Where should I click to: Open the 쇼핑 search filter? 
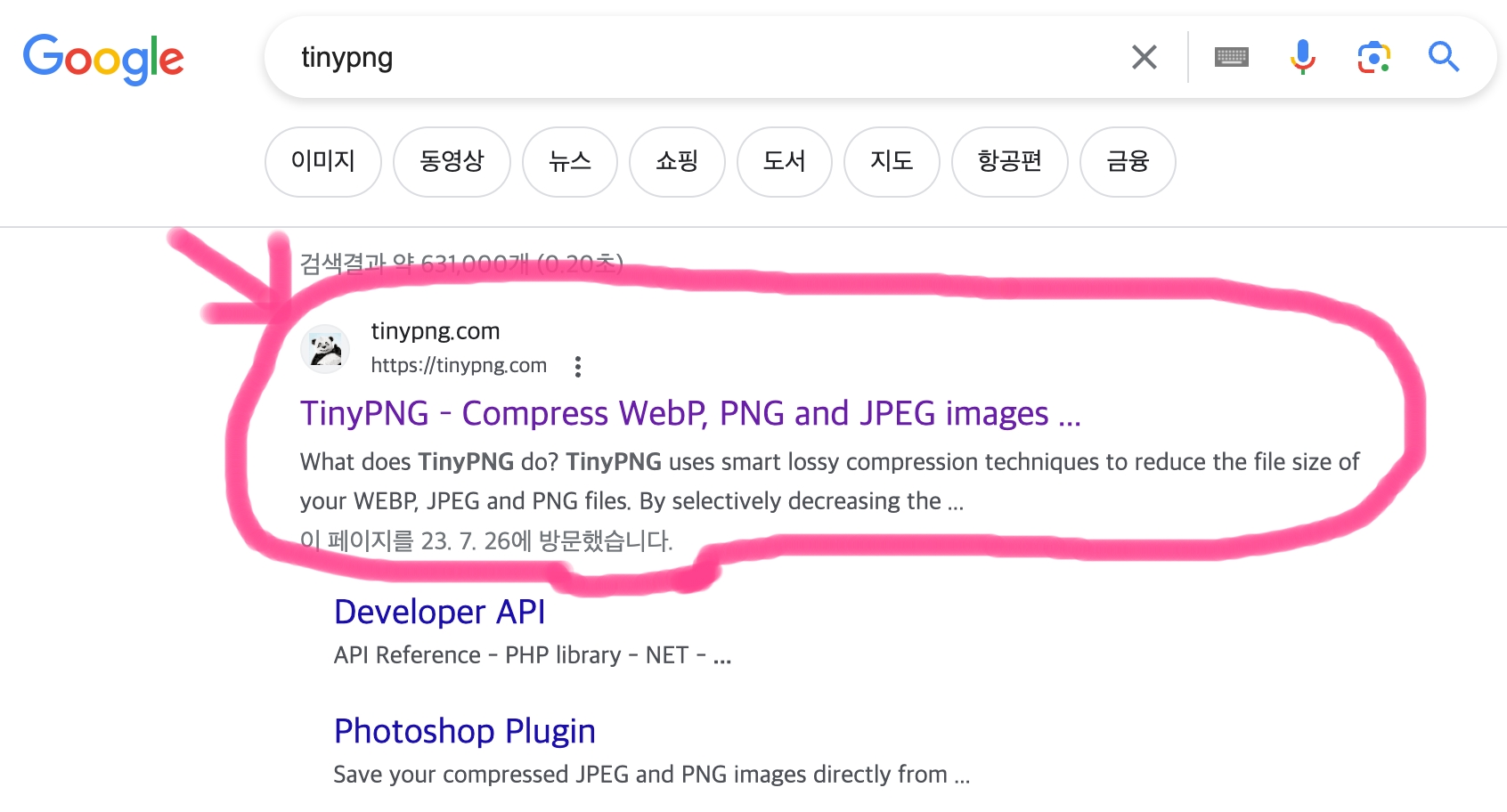coord(677,162)
